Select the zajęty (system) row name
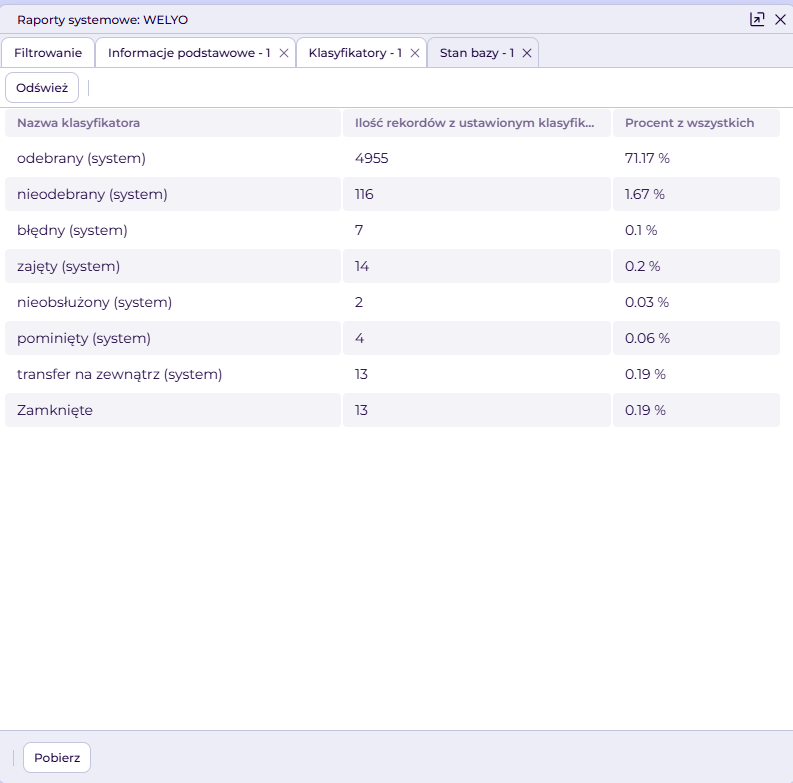This screenshot has width=793, height=783. [x=68, y=266]
